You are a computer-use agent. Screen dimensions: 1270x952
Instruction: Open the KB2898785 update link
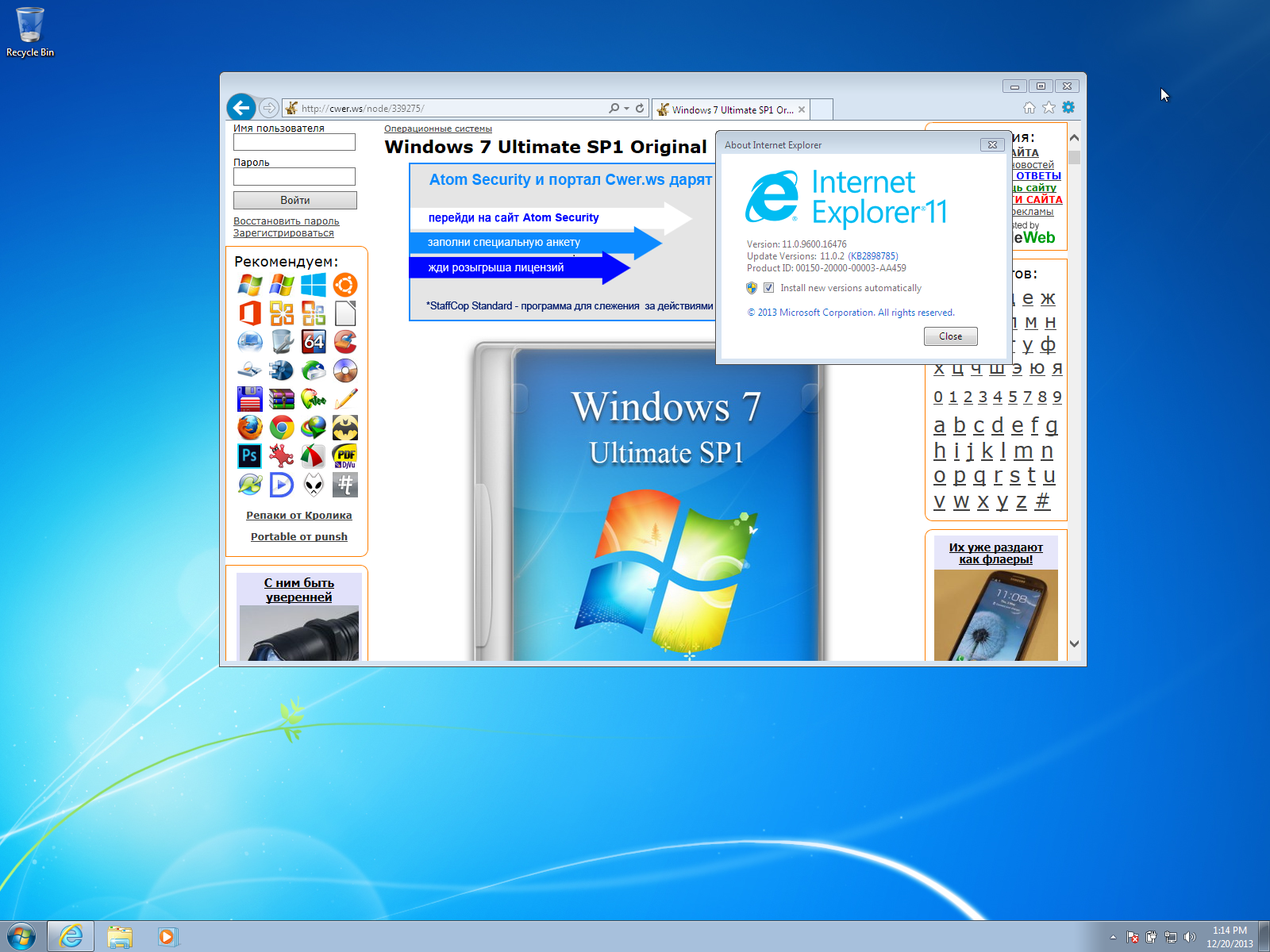873,256
